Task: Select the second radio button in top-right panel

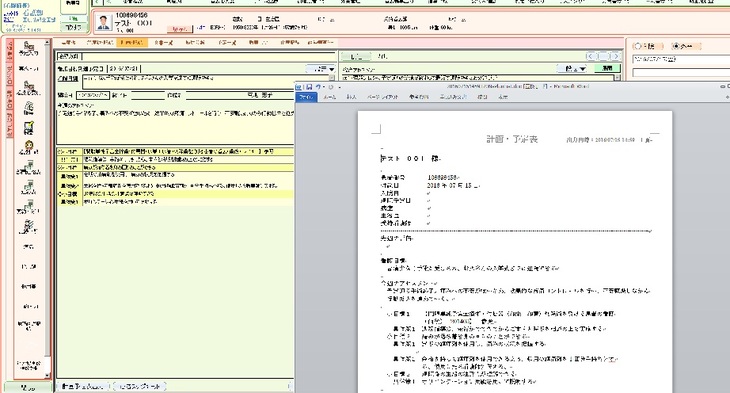Action: coord(676,46)
